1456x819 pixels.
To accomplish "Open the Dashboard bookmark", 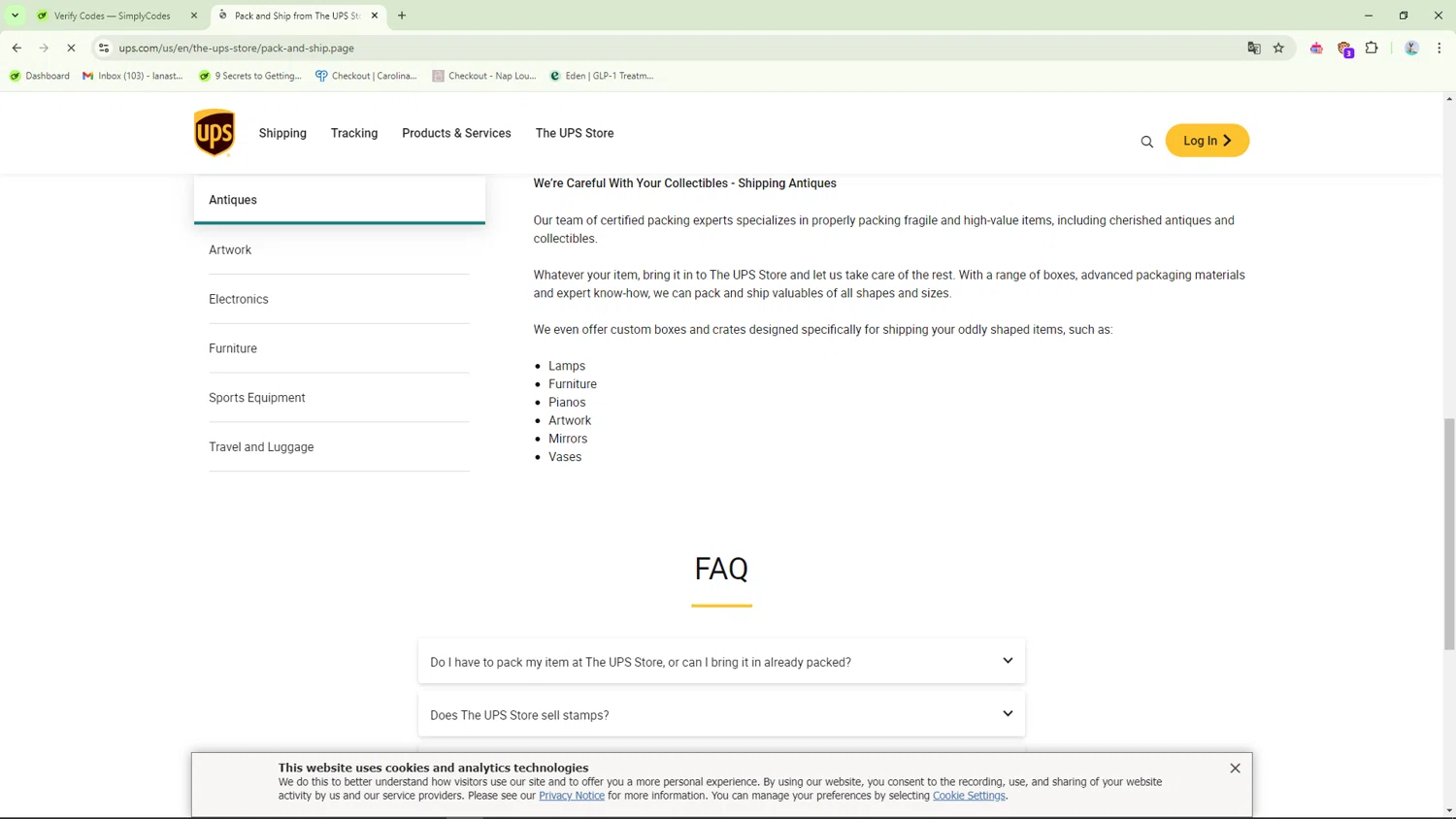I will 39,76.
